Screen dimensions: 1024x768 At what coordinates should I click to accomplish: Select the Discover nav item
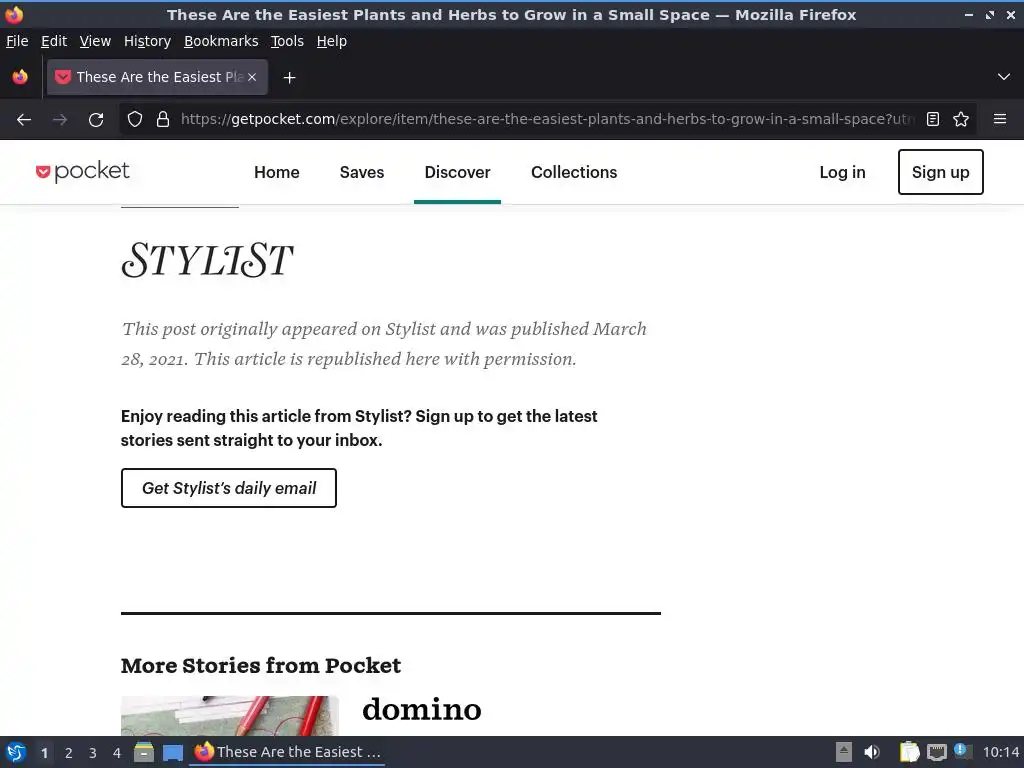pyautogui.click(x=457, y=172)
